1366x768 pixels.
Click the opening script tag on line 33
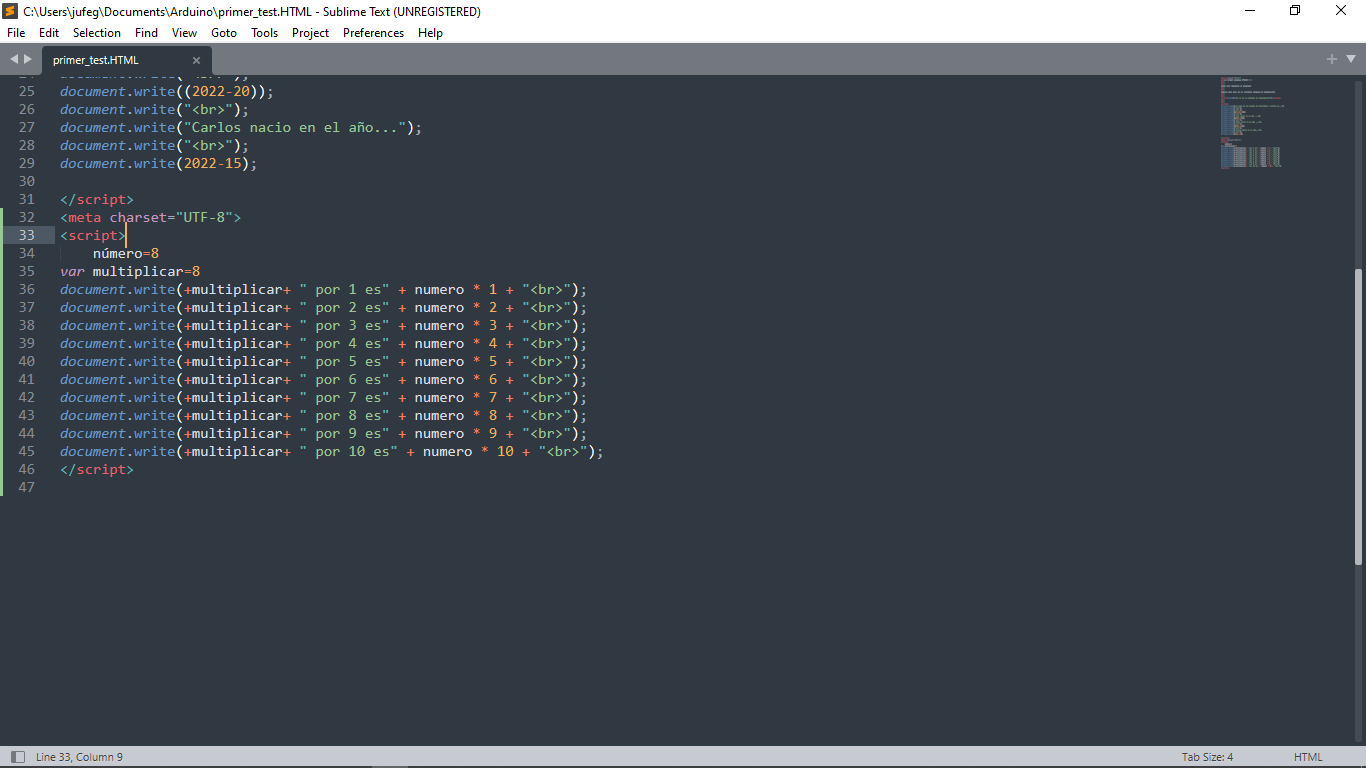pyautogui.click(x=93, y=235)
